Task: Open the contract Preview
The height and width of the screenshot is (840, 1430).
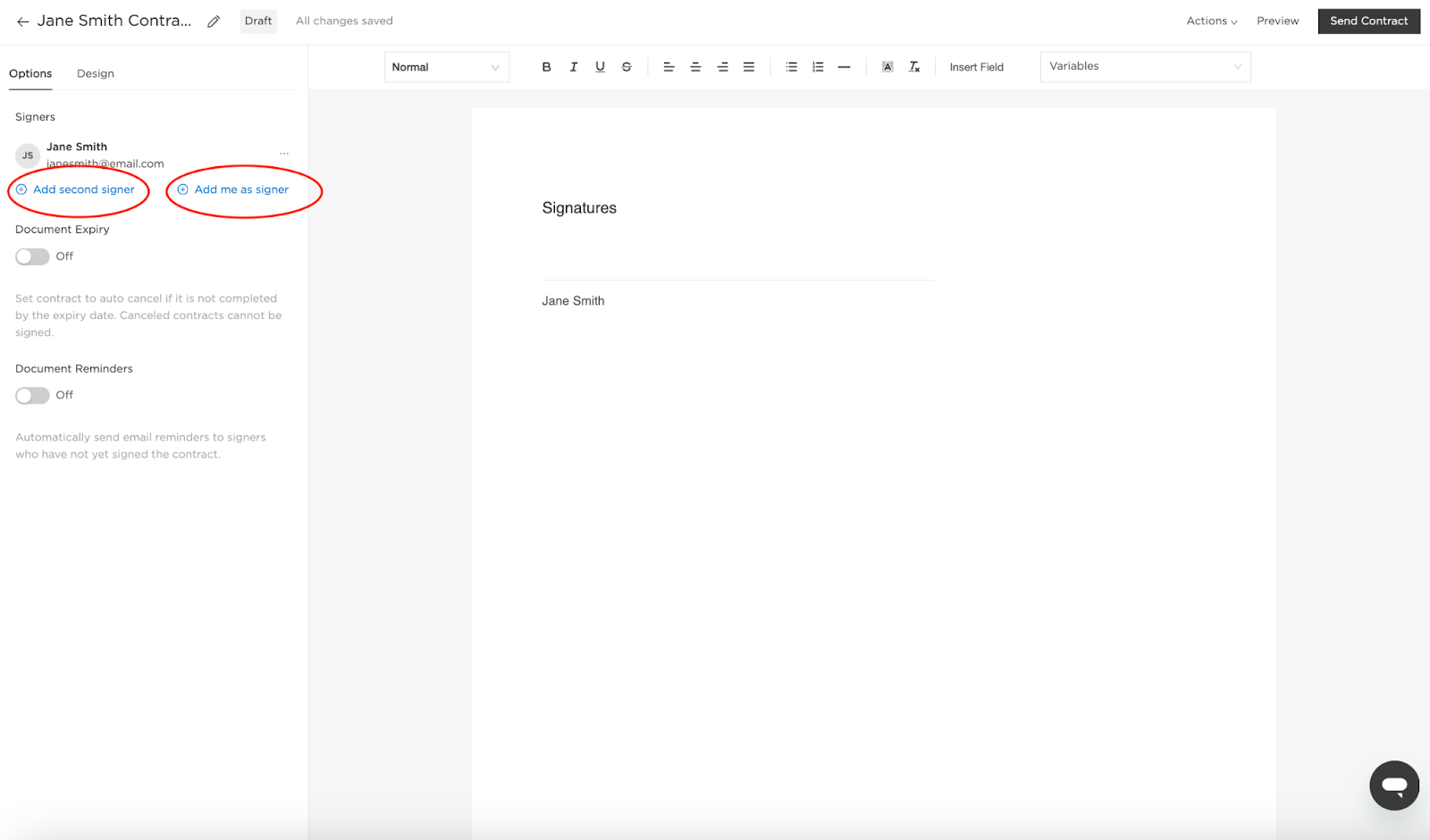Action: coord(1277,21)
